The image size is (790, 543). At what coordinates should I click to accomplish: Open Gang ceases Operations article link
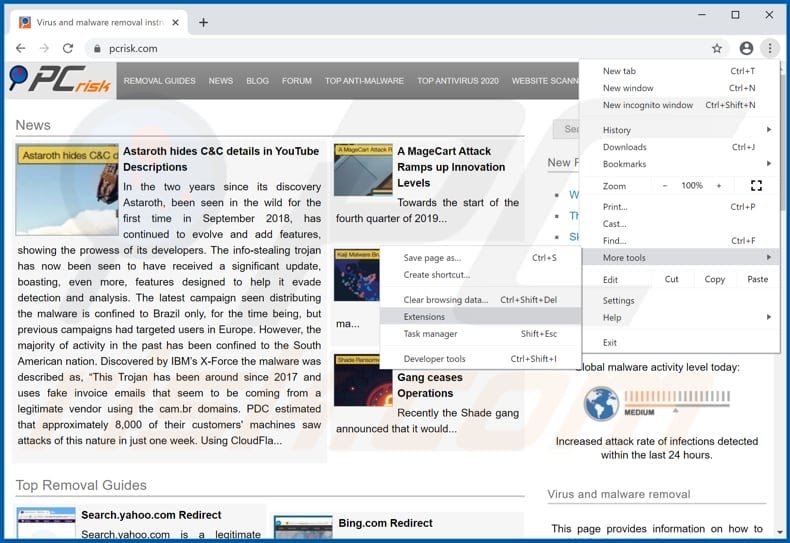coord(430,385)
